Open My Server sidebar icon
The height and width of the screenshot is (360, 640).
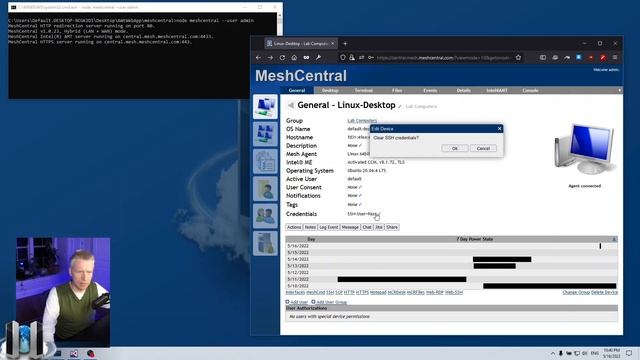(x=265, y=243)
